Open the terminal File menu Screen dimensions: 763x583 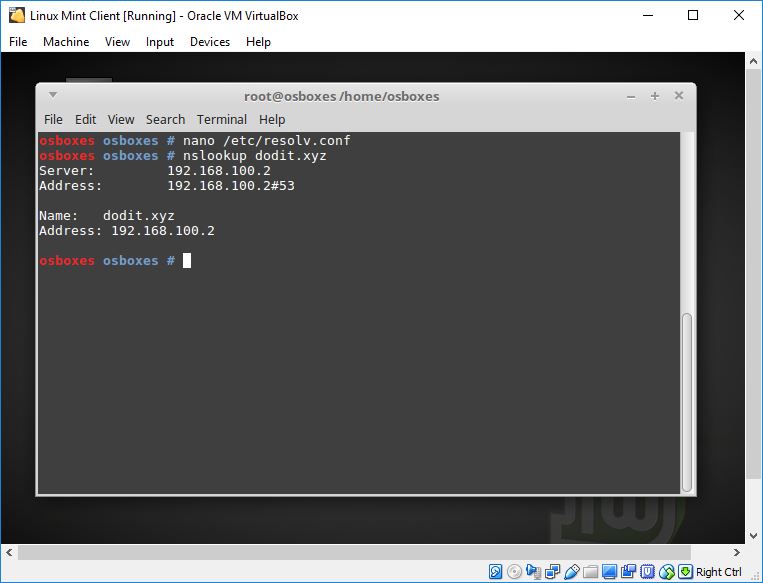pos(53,119)
